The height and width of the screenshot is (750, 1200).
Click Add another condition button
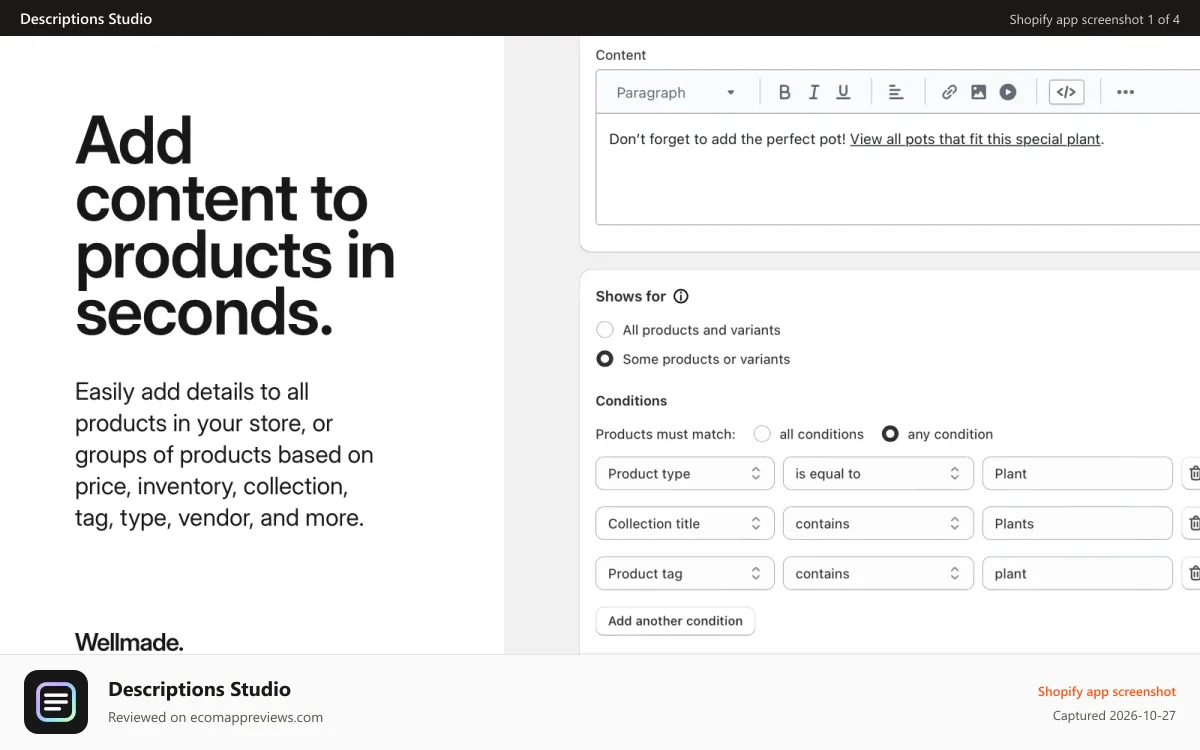click(x=675, y=621)
